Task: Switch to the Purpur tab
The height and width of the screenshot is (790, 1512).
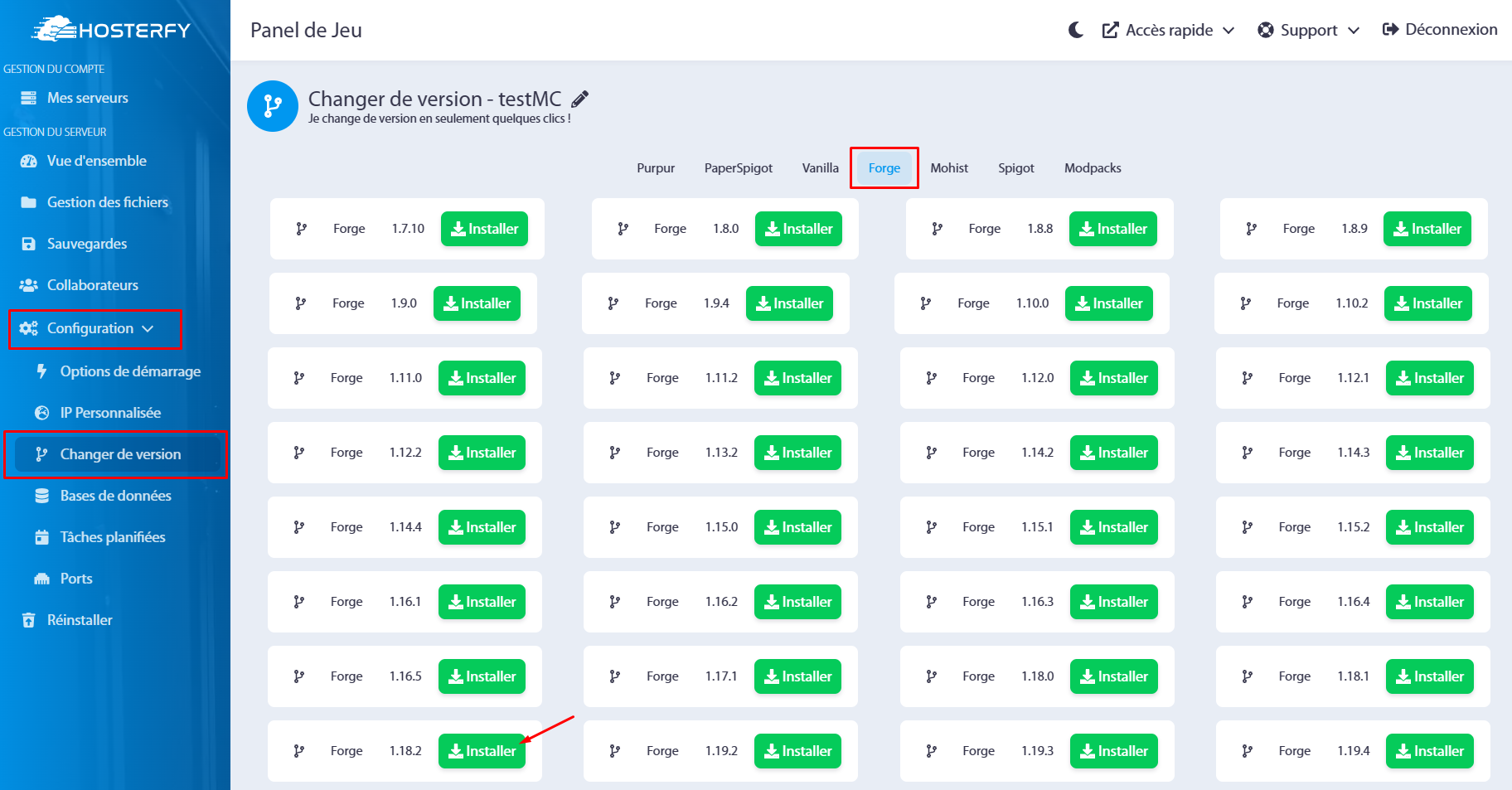Action: [656, 168]
